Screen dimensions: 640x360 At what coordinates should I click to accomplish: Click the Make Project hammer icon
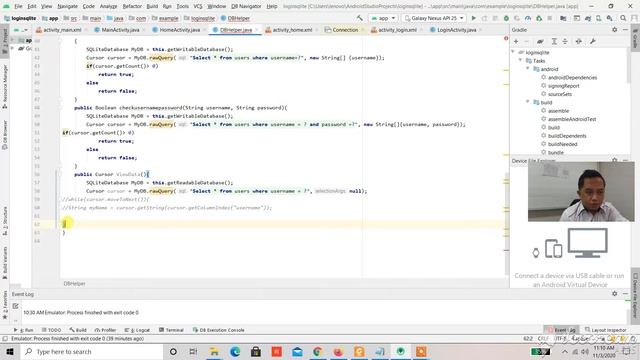pos(360,18)
